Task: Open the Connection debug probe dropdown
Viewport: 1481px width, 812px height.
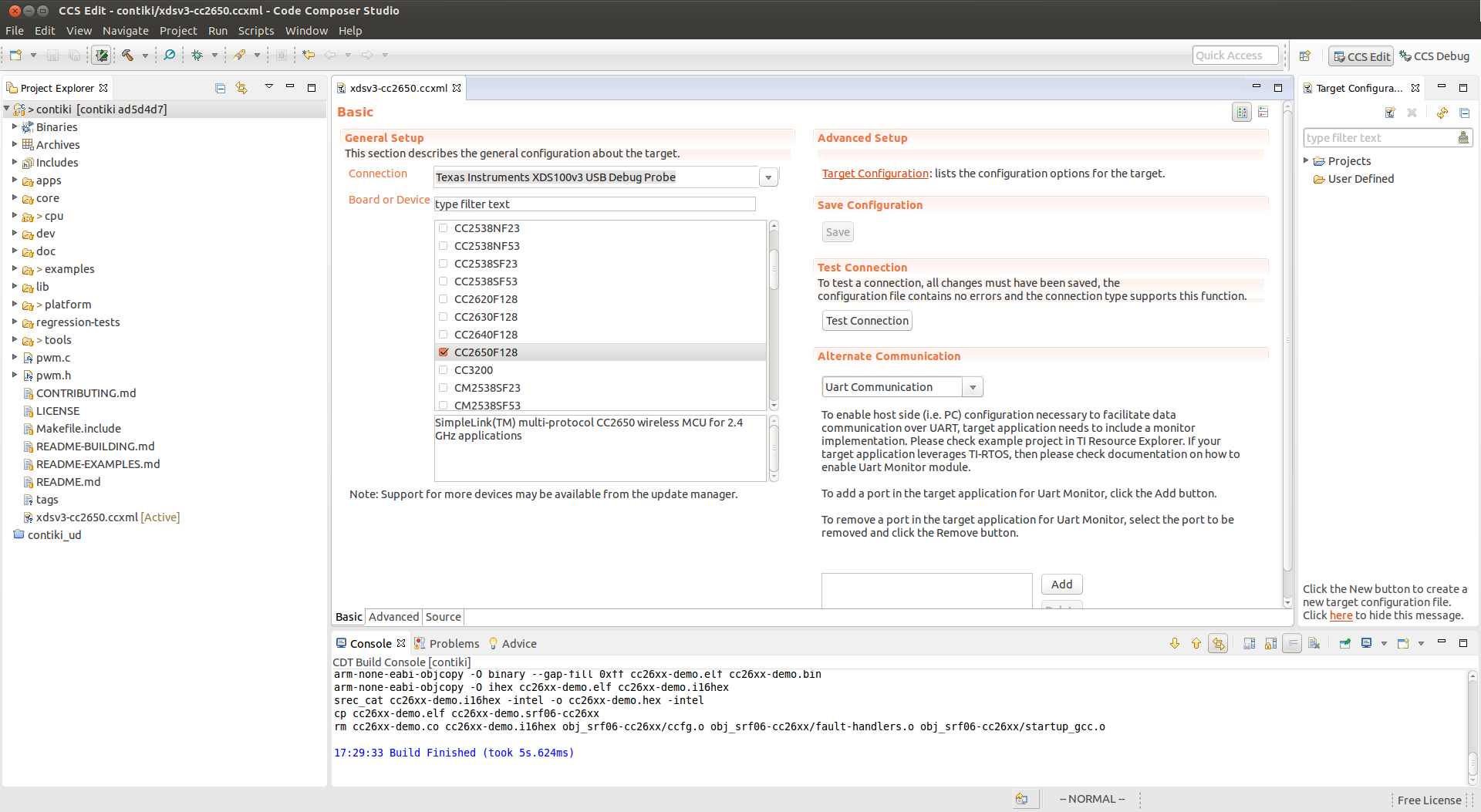Action: pos(768,177)
